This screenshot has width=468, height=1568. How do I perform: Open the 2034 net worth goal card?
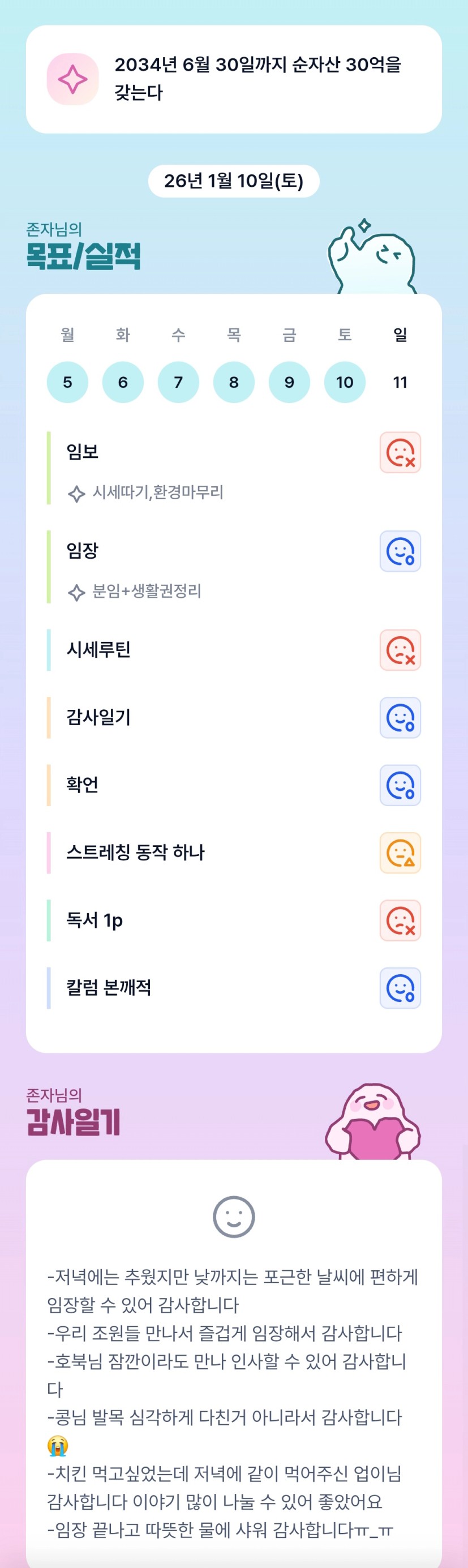point(257,79)
